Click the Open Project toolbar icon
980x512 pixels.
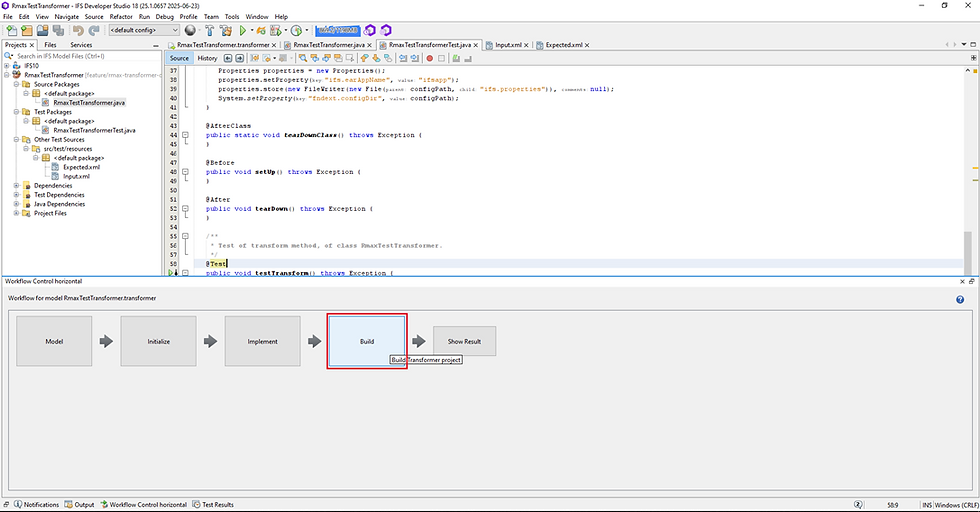coord(42,30)
